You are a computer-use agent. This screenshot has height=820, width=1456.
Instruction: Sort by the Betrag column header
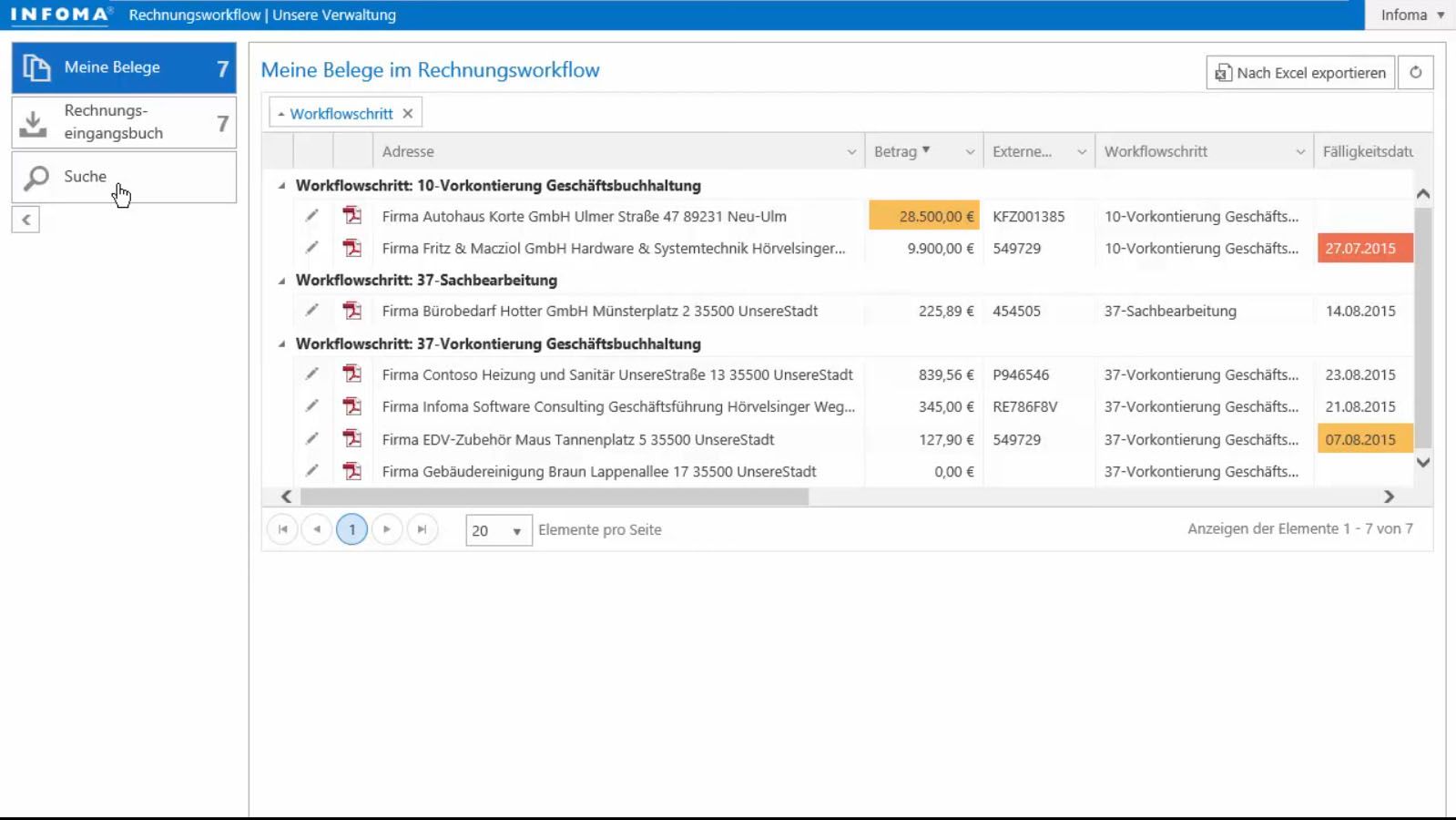click(x=896, y=152)
